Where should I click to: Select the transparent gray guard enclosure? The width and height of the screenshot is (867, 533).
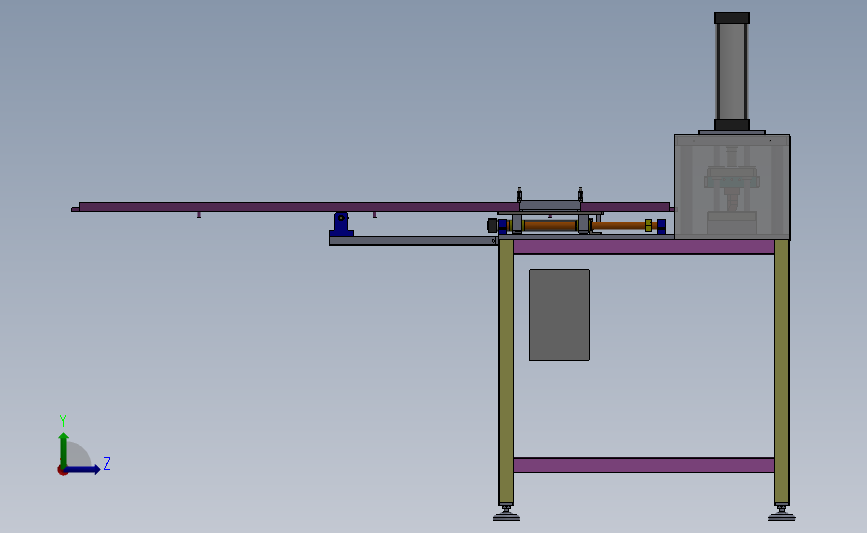[732, 187]
